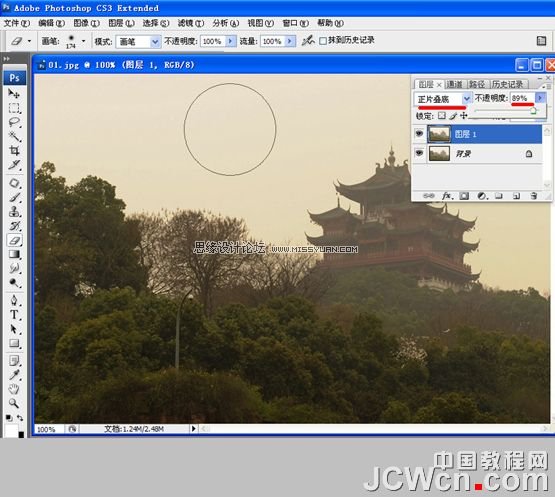Select the Brush tool in toolbox
Screen dimensions: 555x497
click(x=14, y=198)
